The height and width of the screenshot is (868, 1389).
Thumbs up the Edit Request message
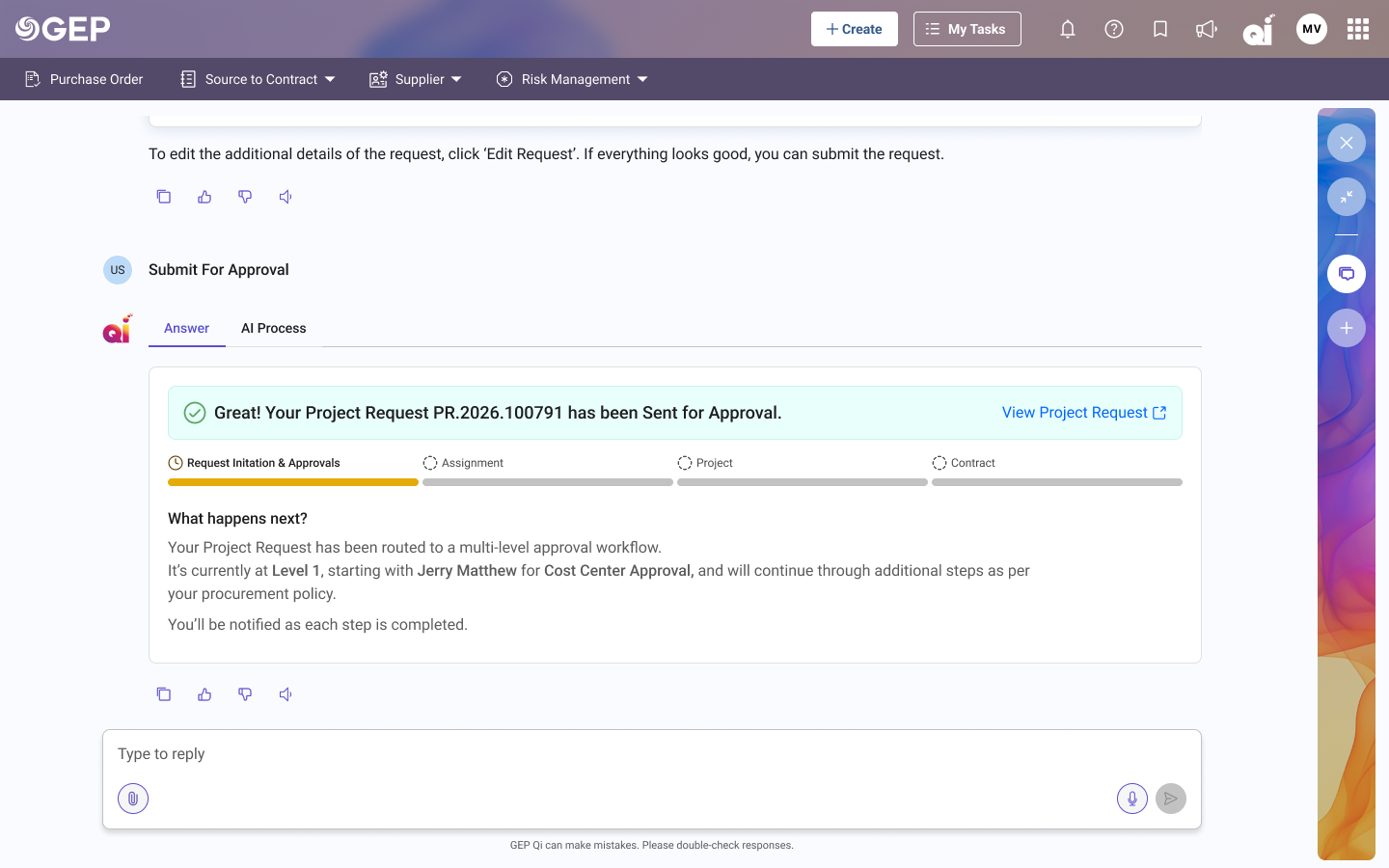tap(204, 197)
